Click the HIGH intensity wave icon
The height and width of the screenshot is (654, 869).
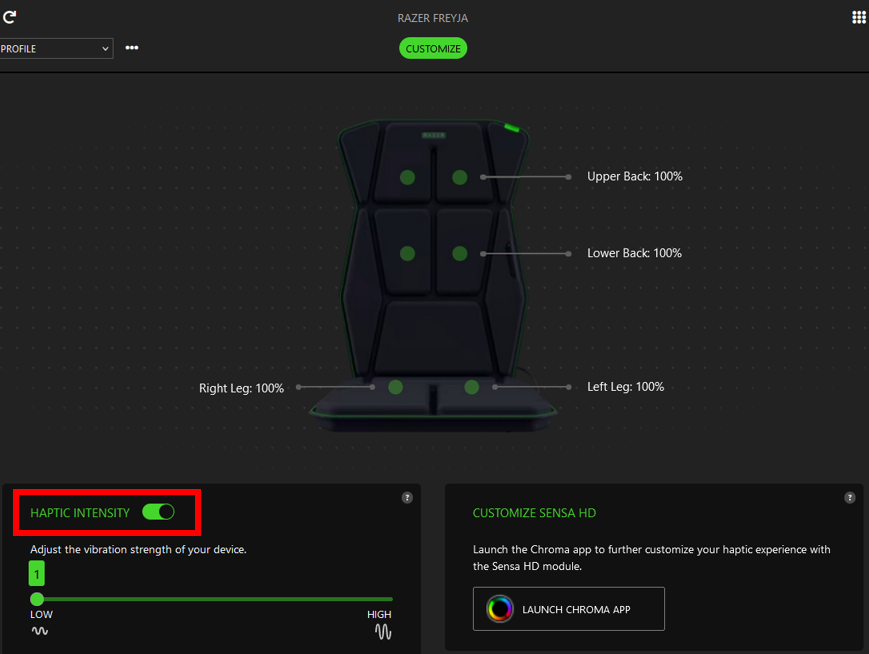[x=382, y=630]
